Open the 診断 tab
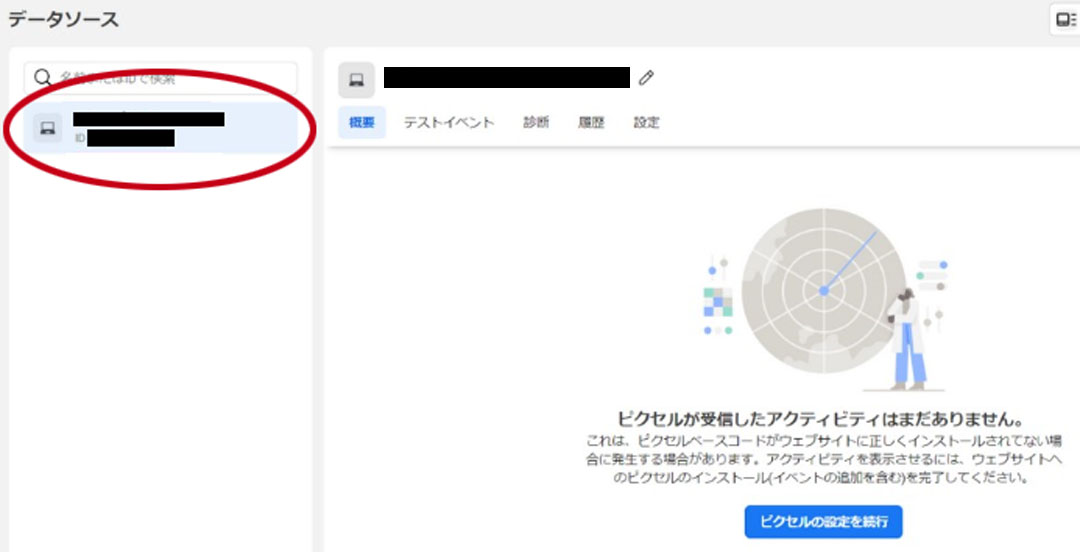 (535, 123)
